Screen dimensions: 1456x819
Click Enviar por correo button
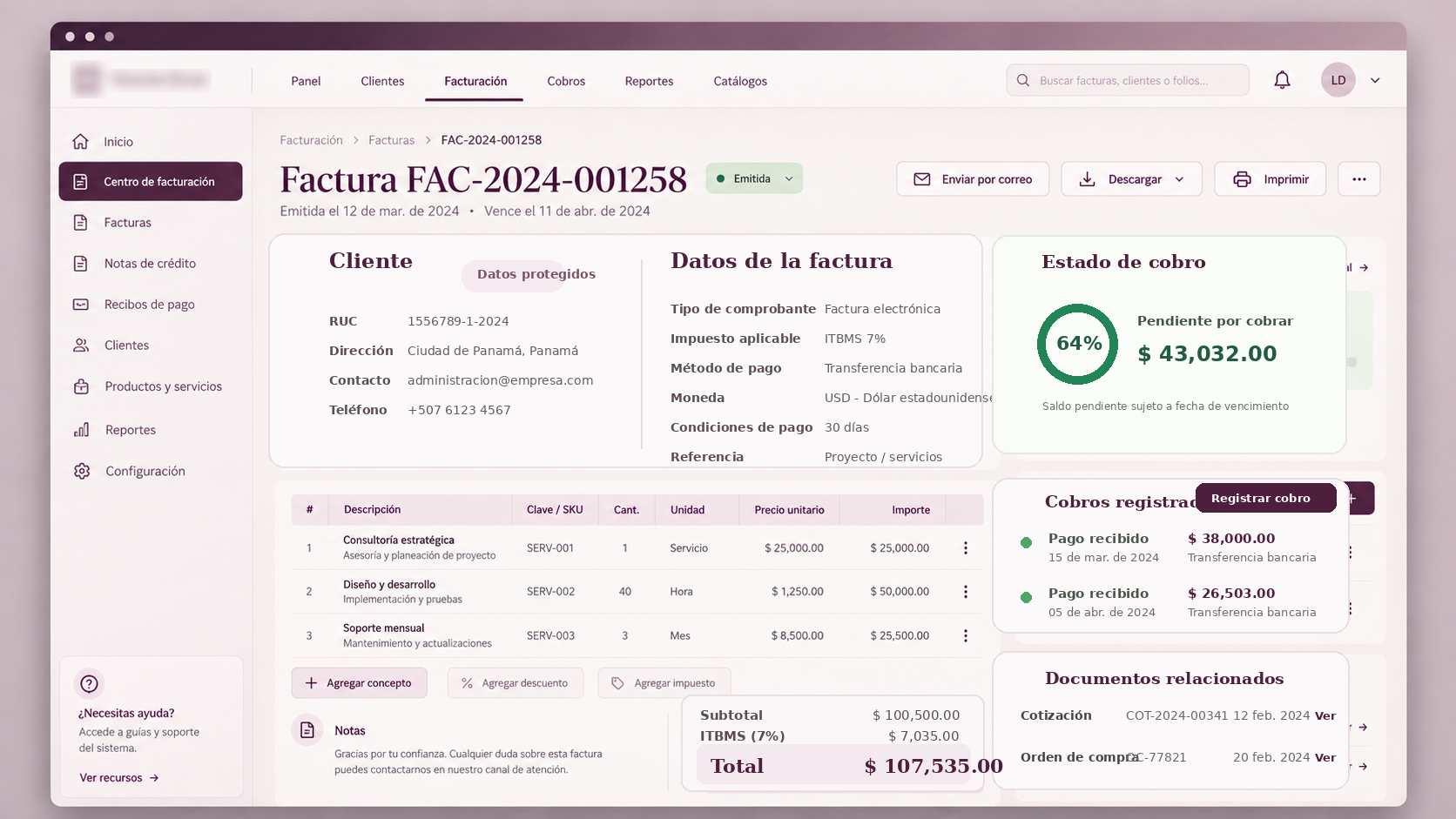click(x=973, y=179)
